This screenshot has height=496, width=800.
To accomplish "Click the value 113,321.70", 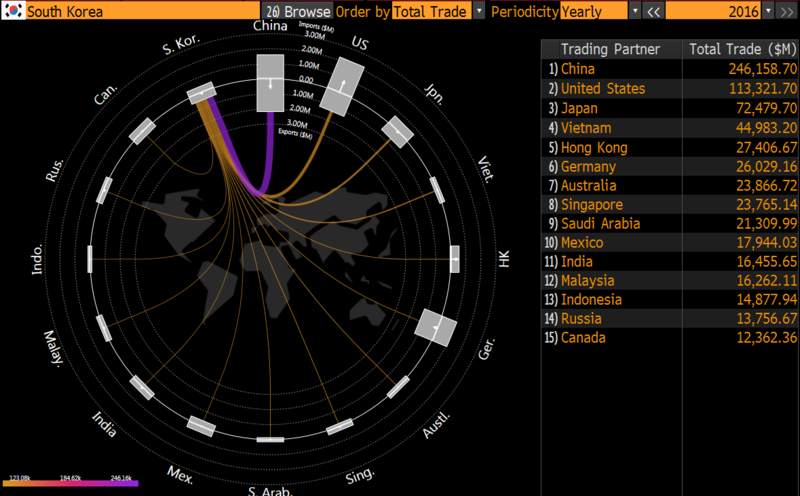I will (x=762, y=88).
